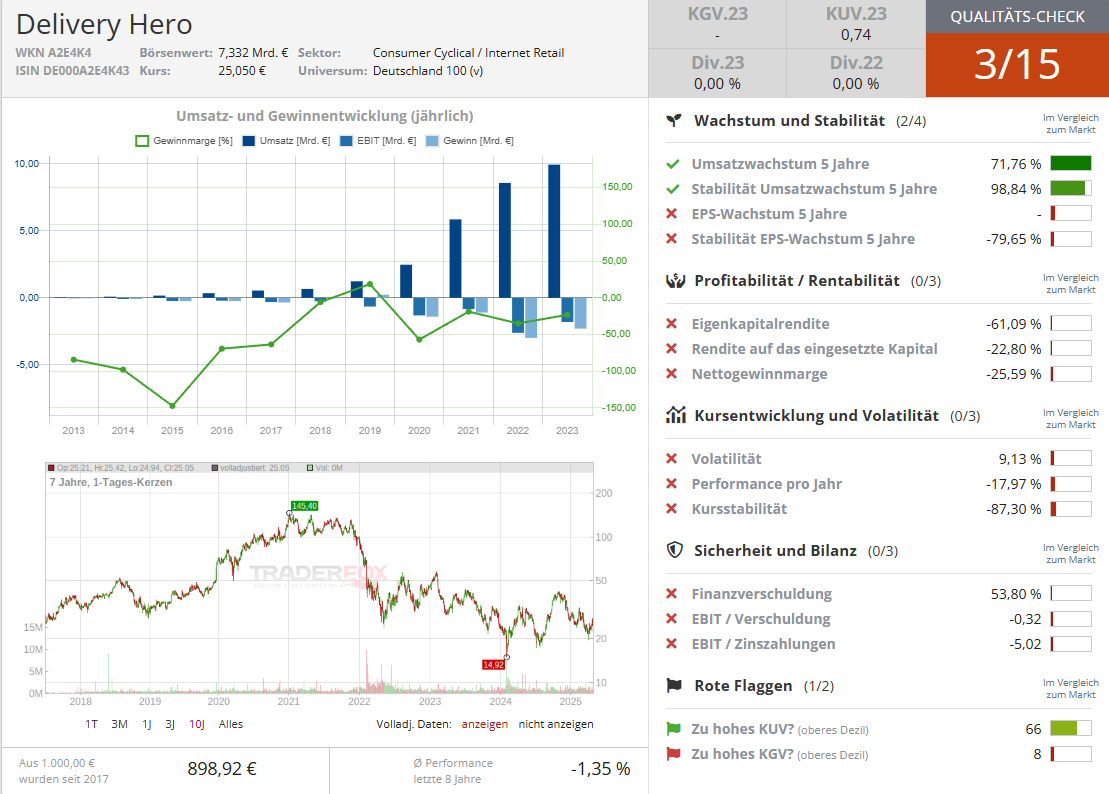Click the 2015 Gewinnmarge data point
The height and width of the screenshot is (794, 1109).
point(172,406)
